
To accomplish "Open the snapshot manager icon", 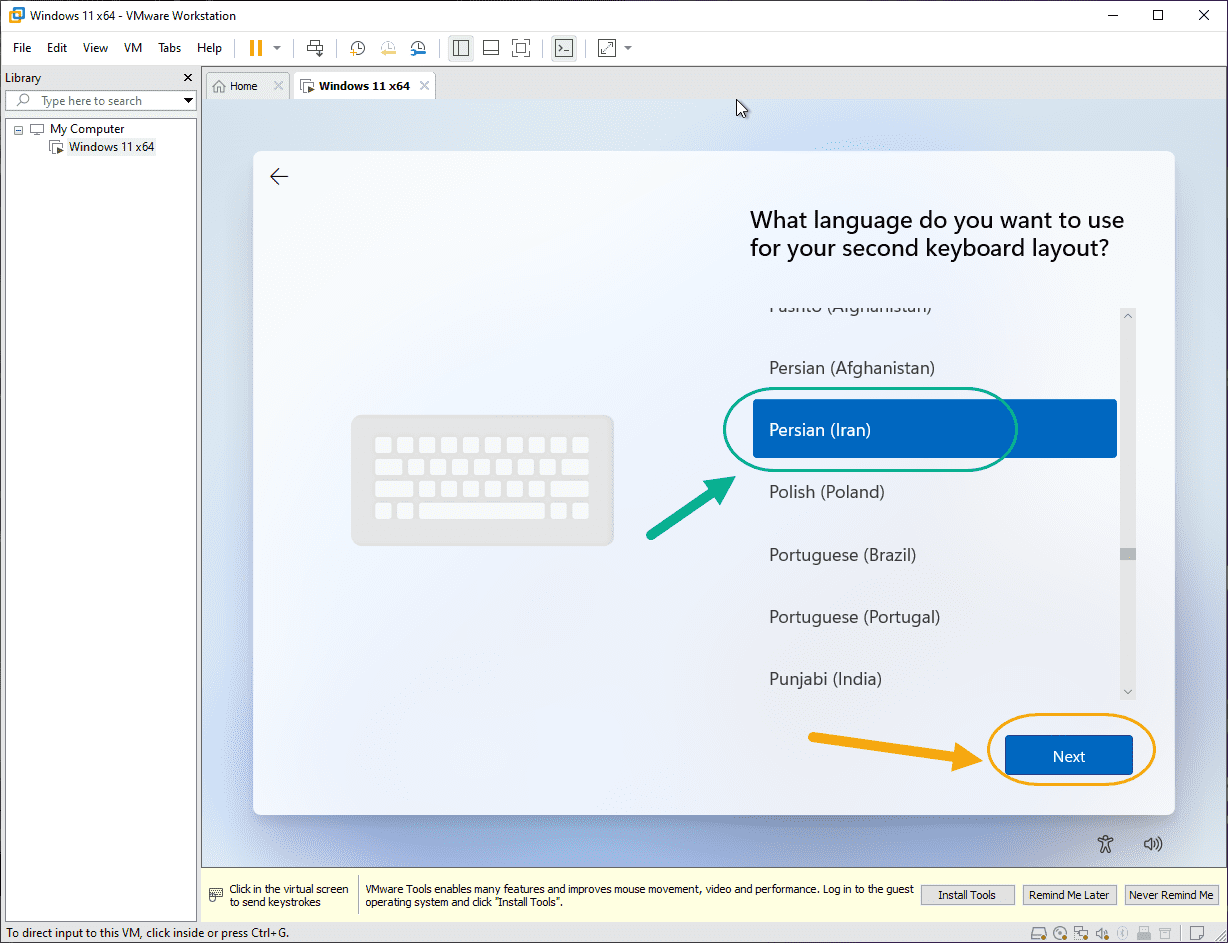I will coord(418,48).
